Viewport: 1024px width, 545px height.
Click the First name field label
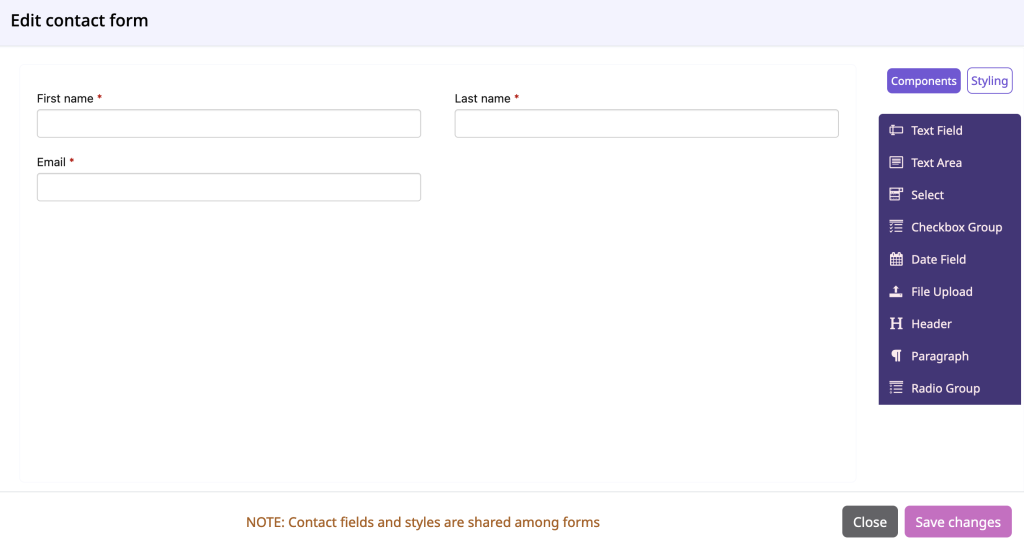pos(65,99)
